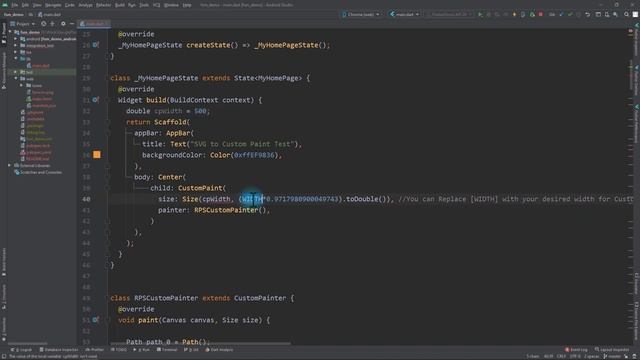640x360 pixels.
Task: Open the Event Log panel
Action: 576,350
